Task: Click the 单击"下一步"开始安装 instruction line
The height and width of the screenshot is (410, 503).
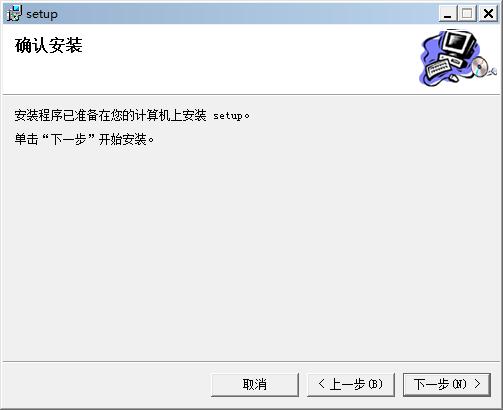Action: (84, 139)
